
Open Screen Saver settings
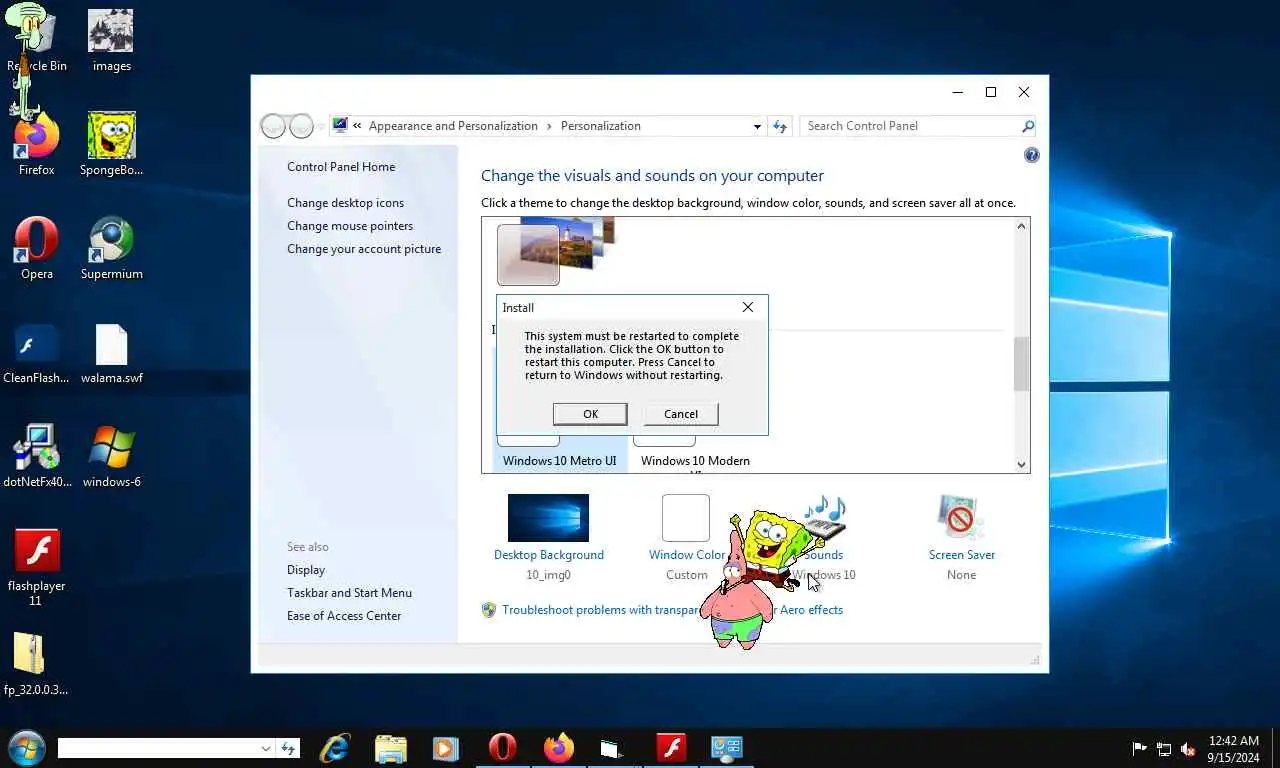tap(961, 538)
